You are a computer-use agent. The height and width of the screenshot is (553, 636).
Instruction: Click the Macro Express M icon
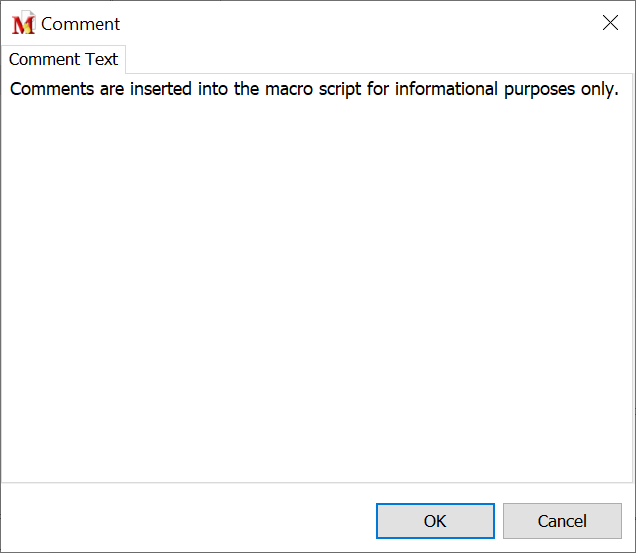point(23,24)
